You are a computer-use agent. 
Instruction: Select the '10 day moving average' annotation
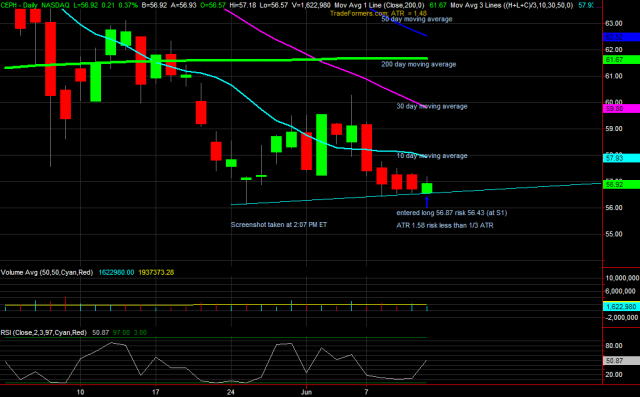(432, 156)
